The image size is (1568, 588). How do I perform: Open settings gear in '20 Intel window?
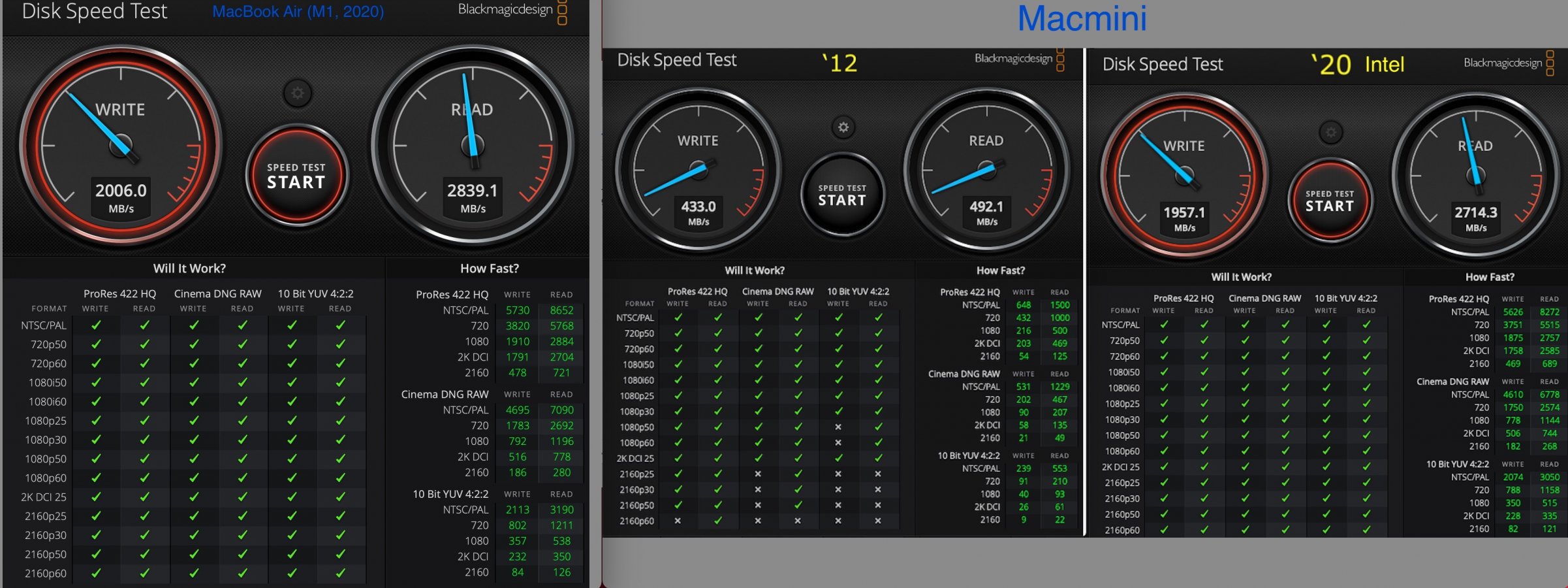[x=1331, y=133]
